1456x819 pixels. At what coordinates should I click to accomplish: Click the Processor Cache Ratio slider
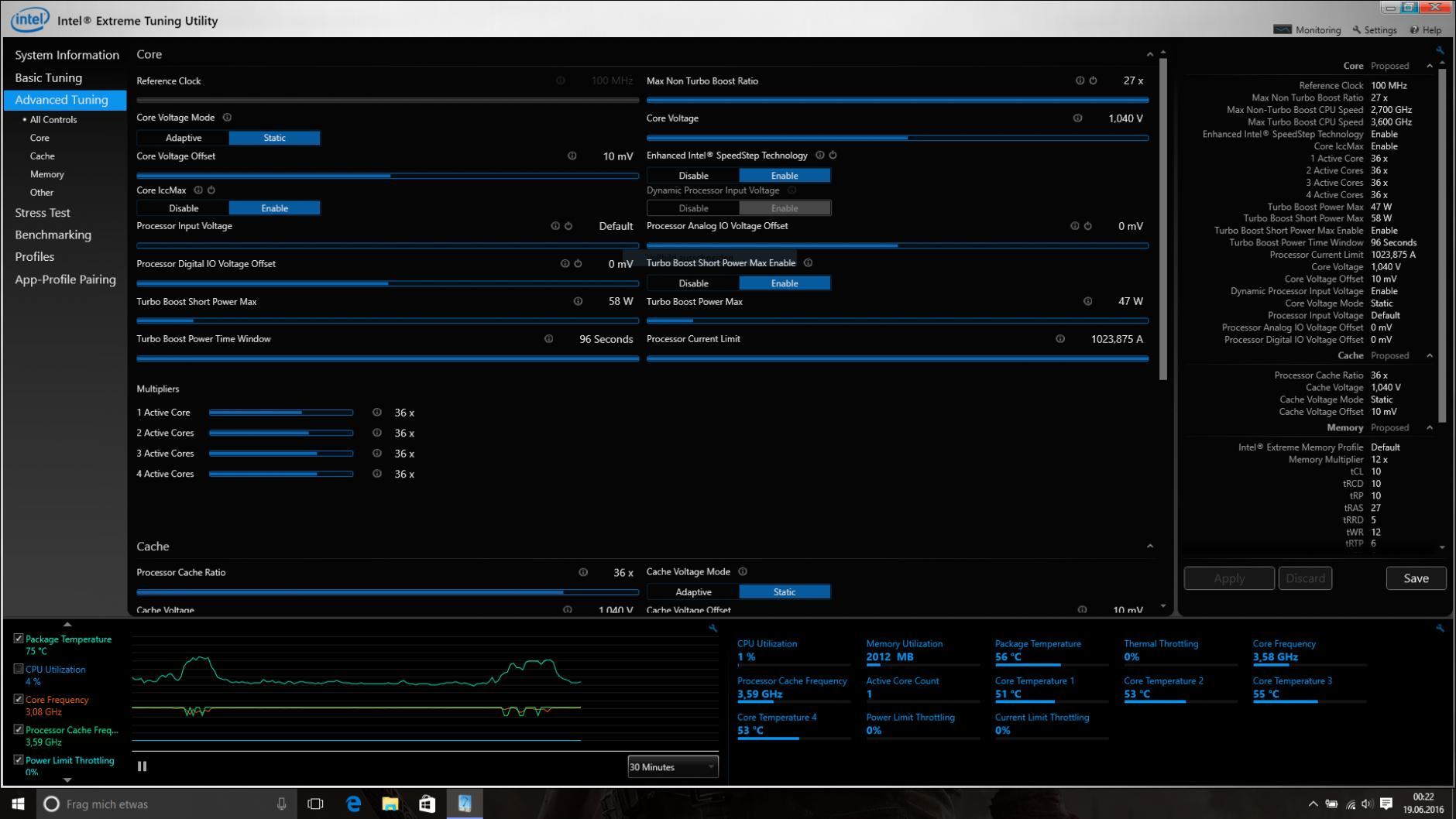(387, 592)
